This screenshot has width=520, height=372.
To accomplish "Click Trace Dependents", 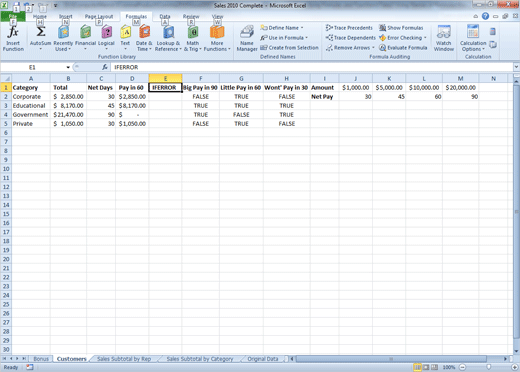I will [351, 38].
